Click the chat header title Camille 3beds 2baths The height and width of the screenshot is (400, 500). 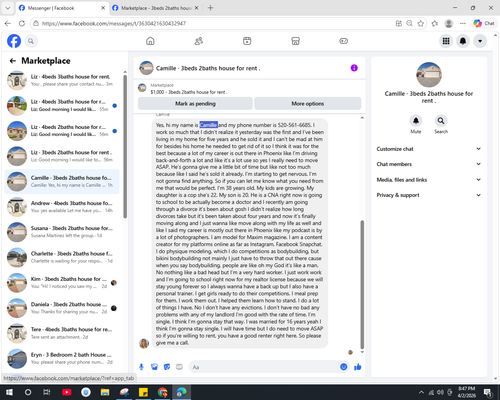[208, 68]
